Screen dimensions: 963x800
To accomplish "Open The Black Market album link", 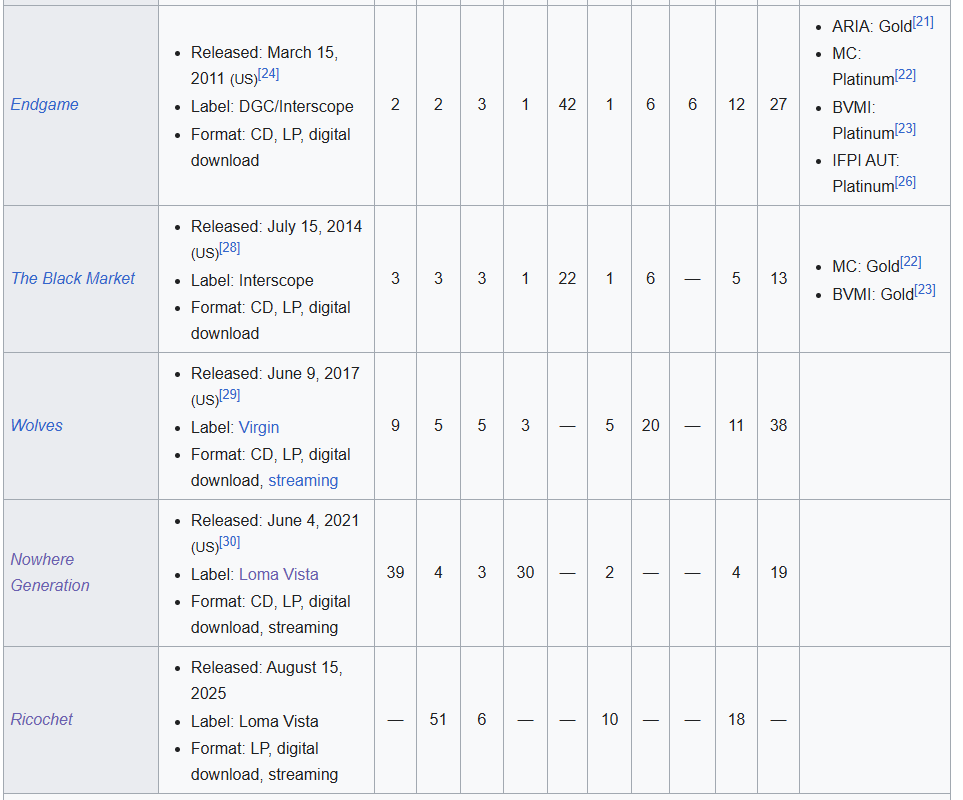I will coord(72,278).
